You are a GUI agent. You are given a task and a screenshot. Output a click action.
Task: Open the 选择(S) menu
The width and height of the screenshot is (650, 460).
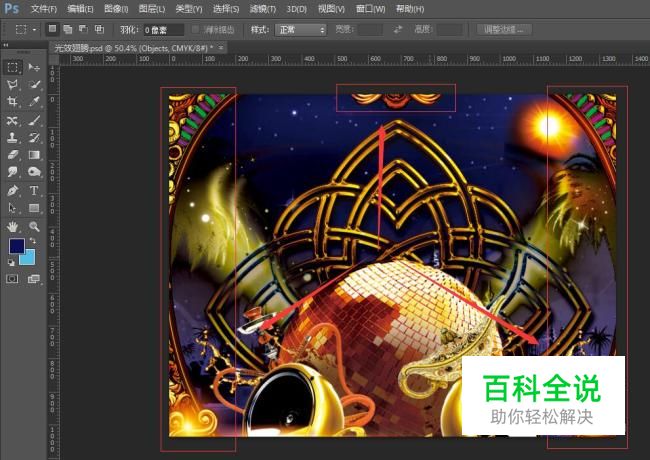(226, 9)
